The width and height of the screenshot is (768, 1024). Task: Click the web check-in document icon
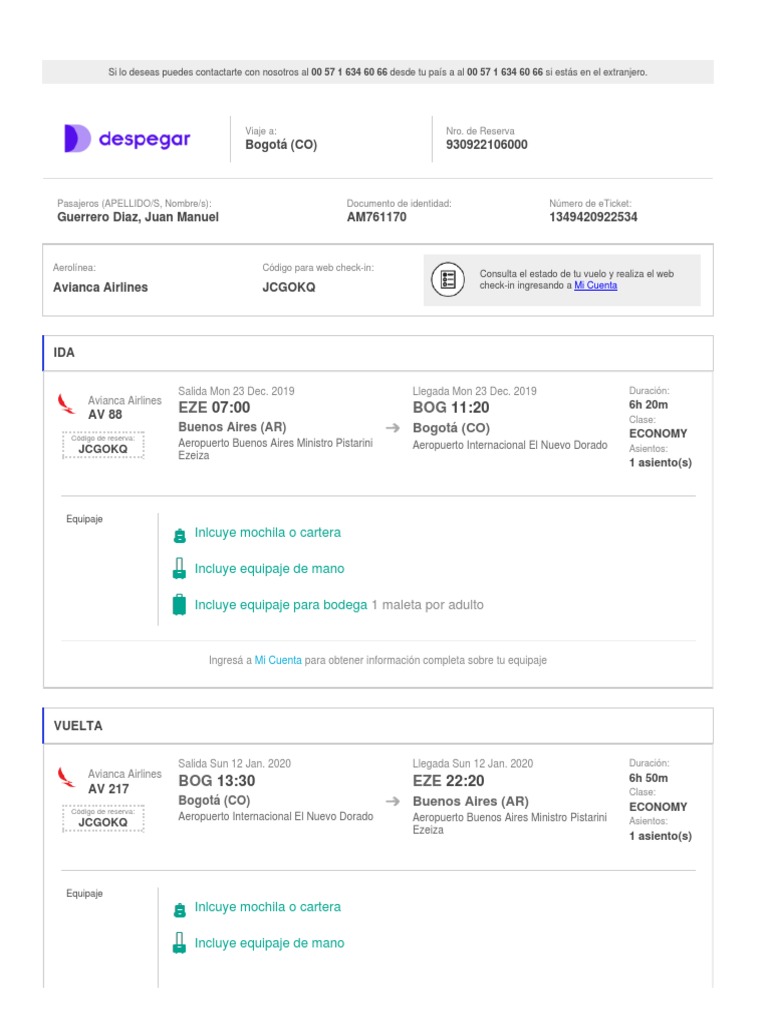449,279
